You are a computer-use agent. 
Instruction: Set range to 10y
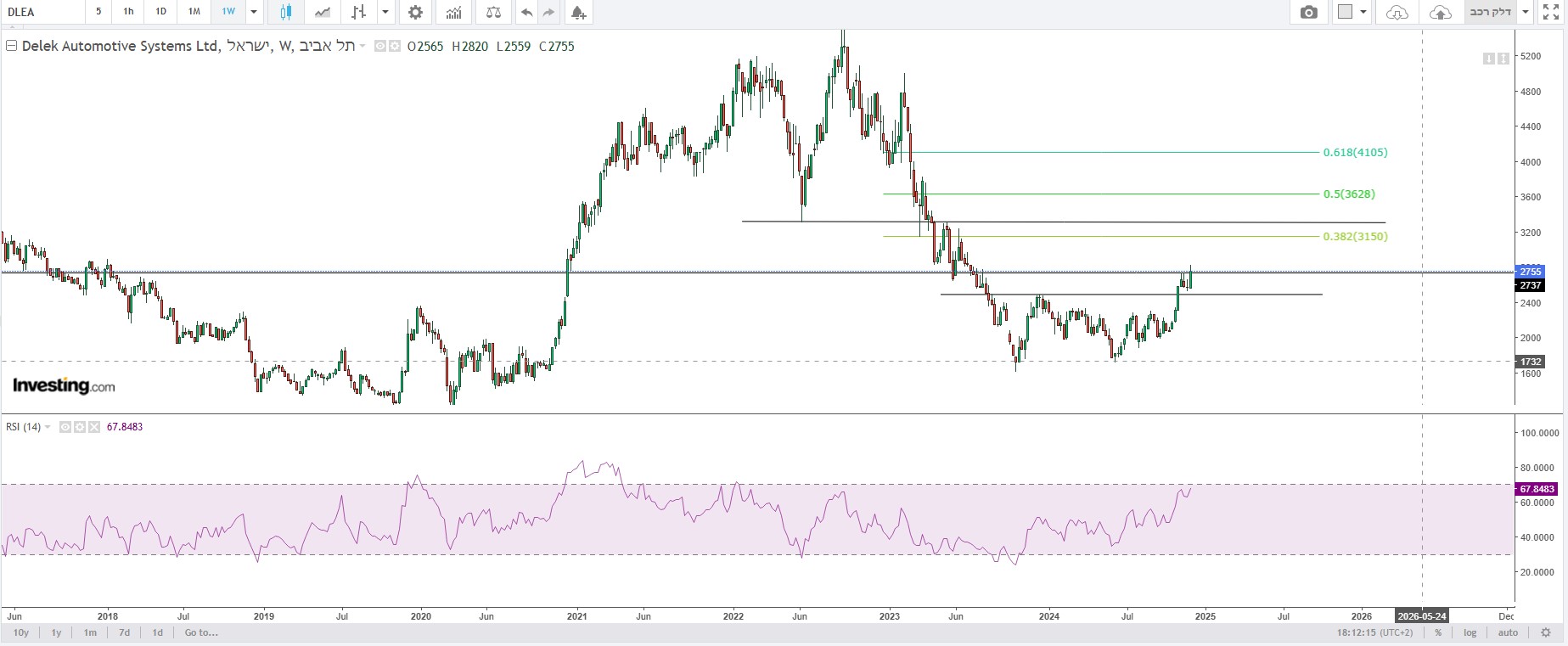(21, 632)
